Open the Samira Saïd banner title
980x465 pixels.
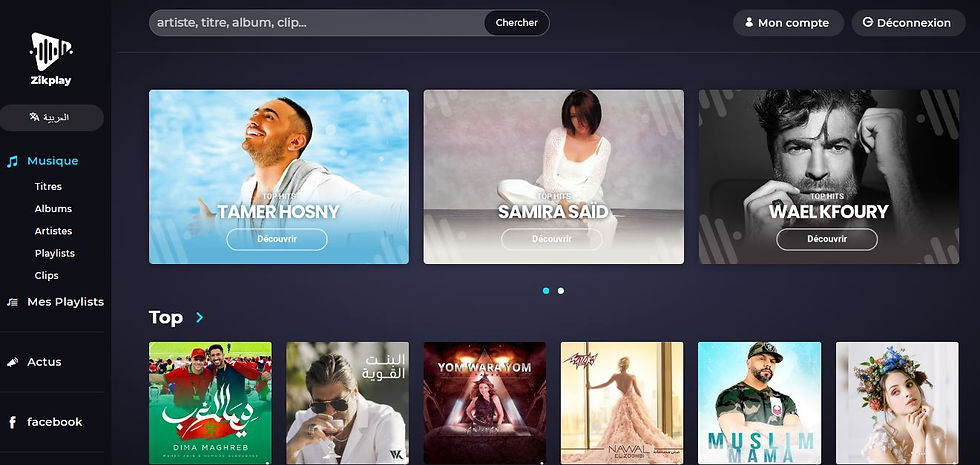(x=552, y=212)
